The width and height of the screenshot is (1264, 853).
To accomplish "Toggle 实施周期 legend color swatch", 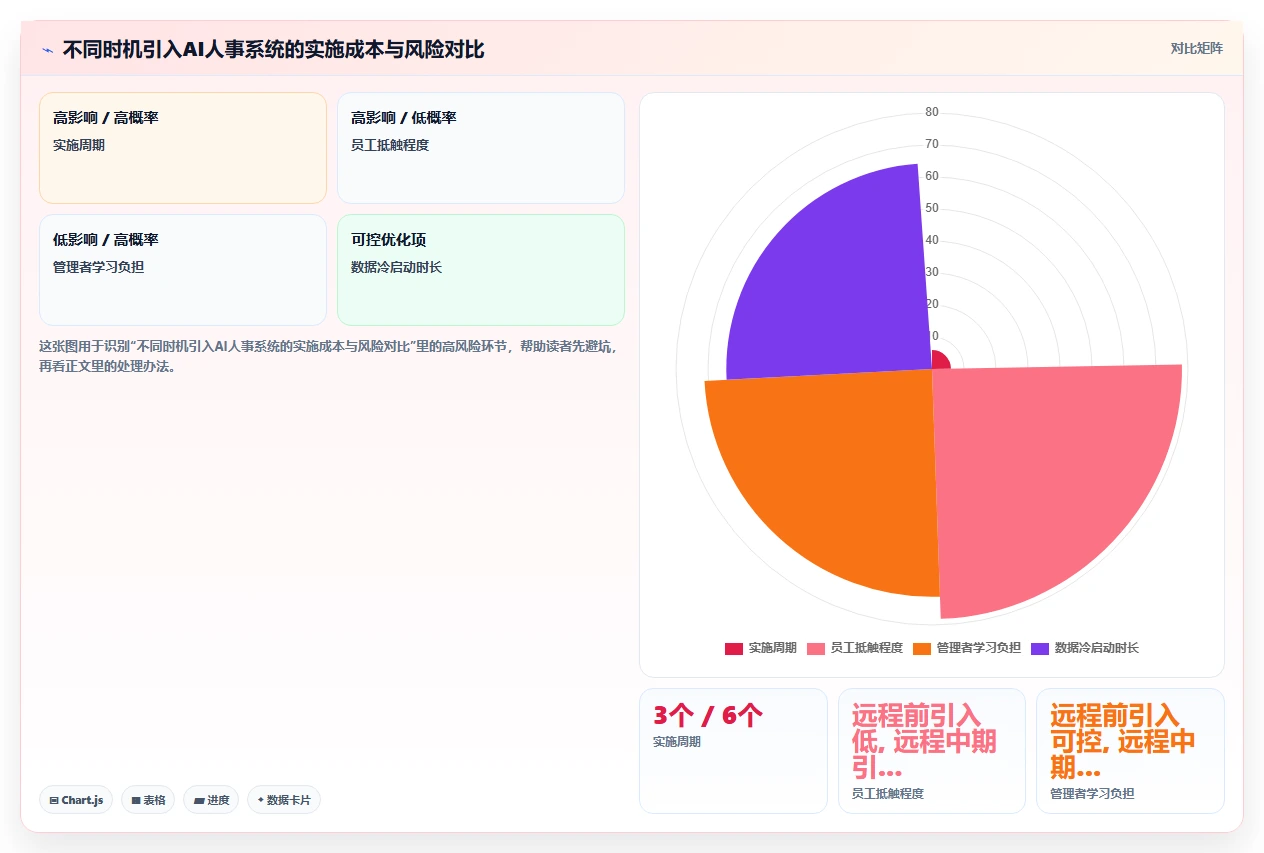I will point(734,648).
